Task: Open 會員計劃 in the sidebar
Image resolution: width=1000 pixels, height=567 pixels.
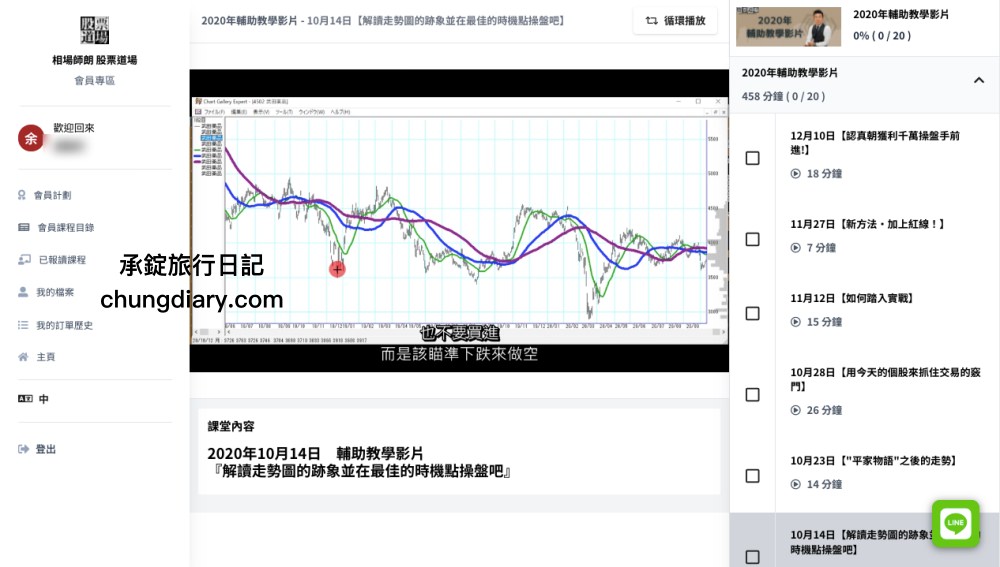Action: coord(52,195)
